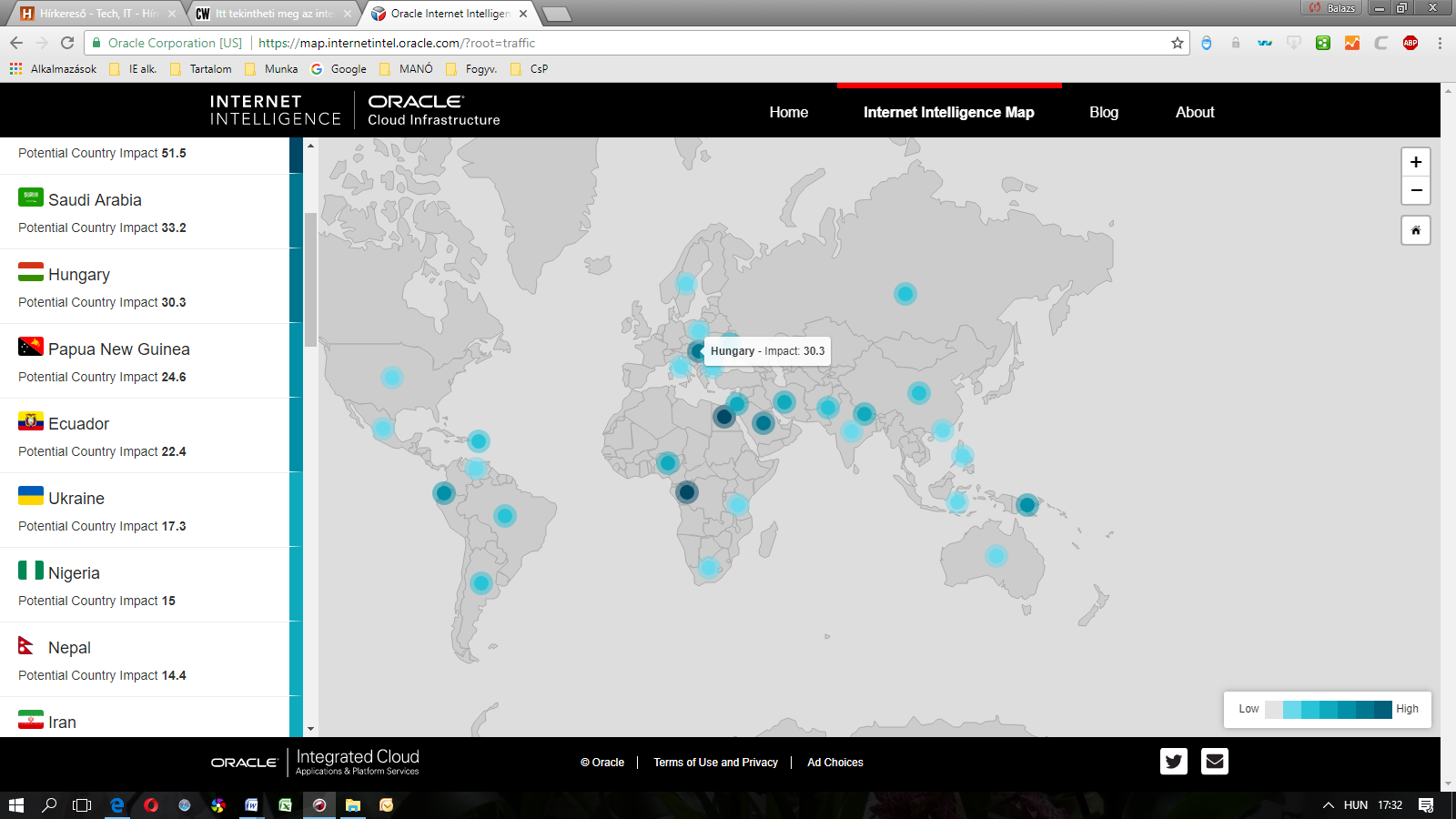1456x819 pixels.
Task: Open Windows notification center
Action: click(1426, 804)
